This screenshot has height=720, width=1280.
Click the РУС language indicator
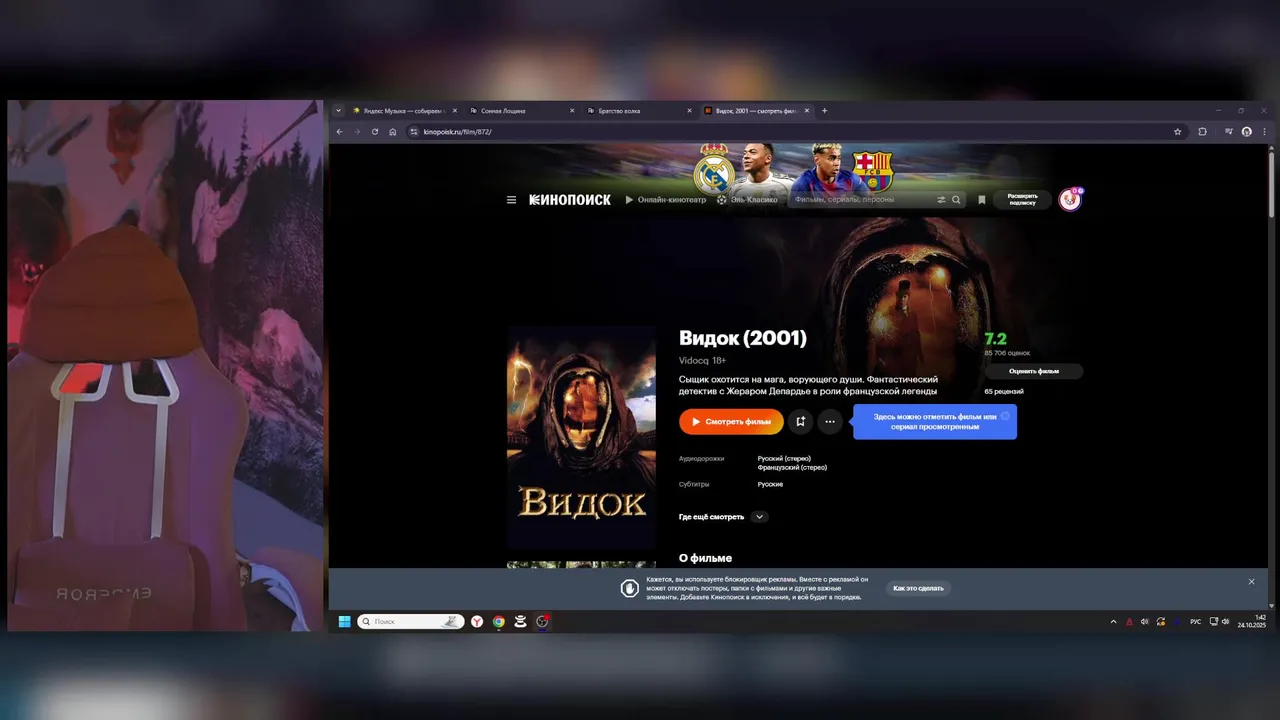pyautogui.click(x=1196, y=622)
